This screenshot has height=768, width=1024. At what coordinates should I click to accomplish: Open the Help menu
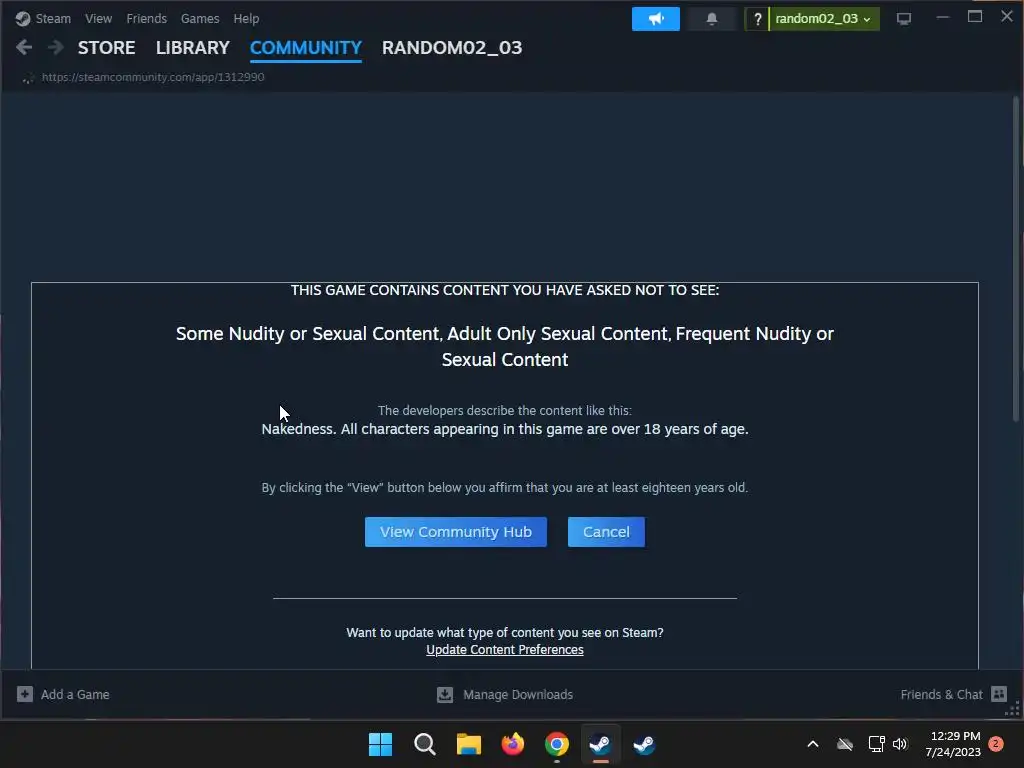246,19
